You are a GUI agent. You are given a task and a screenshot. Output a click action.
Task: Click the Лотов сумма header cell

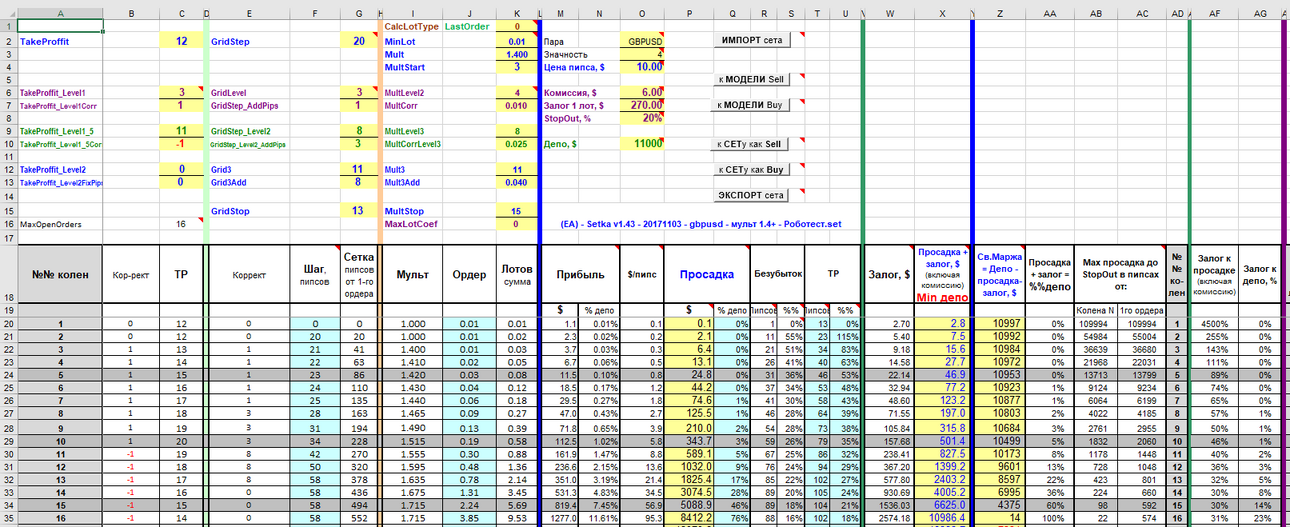point(516,273)
